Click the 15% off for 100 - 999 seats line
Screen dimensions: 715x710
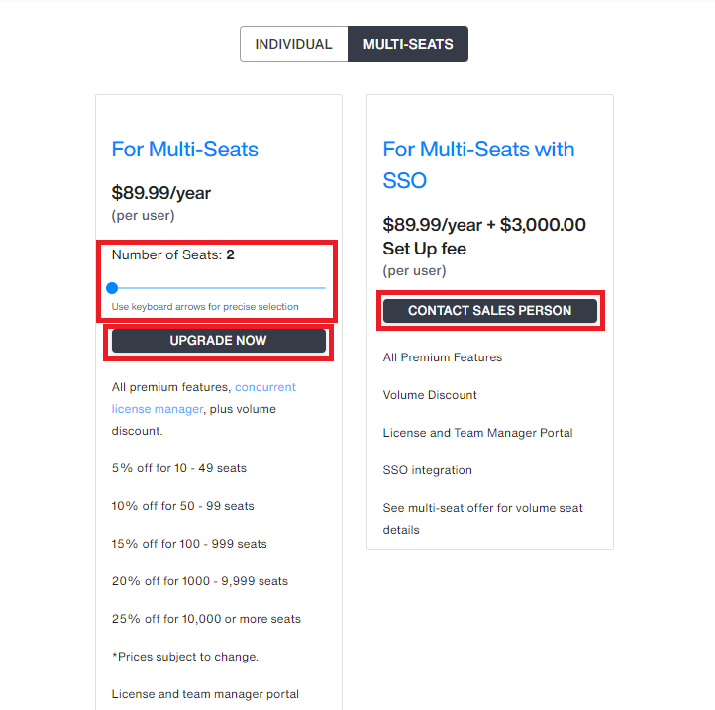[x=189, y=544]
